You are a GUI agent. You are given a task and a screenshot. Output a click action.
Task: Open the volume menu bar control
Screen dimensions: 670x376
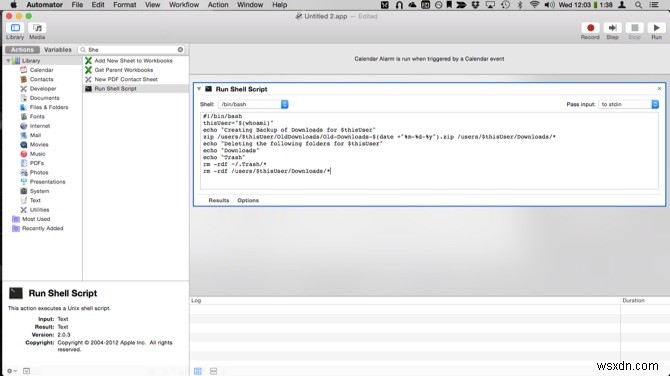[x=549, y=5]
